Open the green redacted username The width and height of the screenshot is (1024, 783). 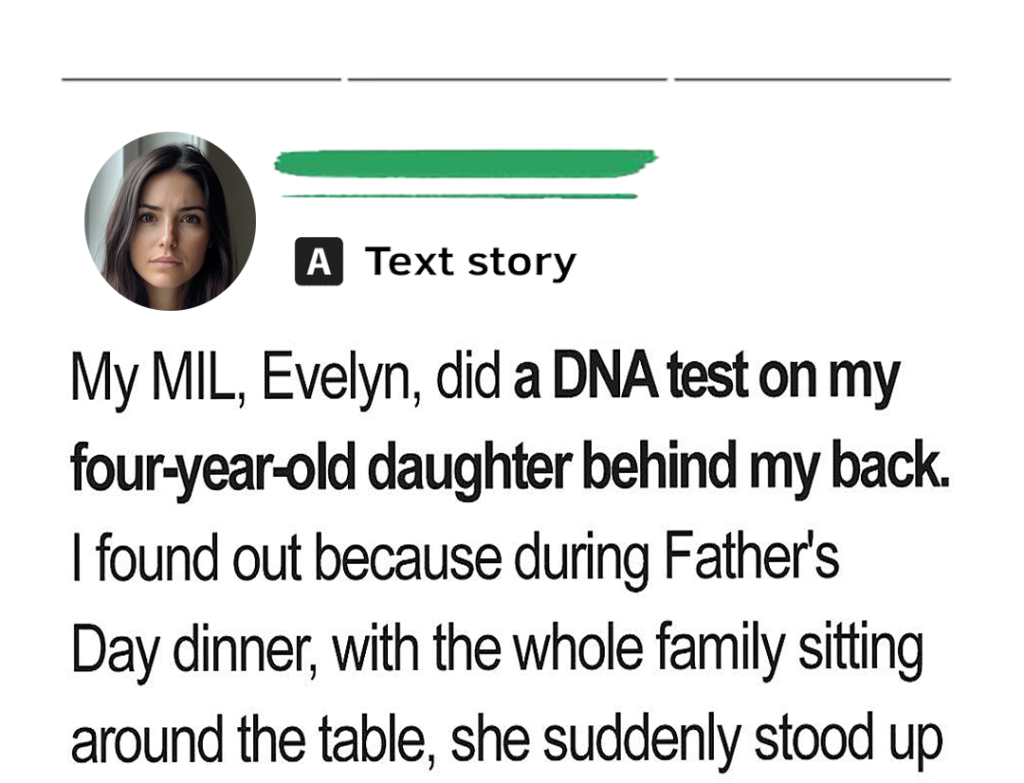(x=465, y=162)
